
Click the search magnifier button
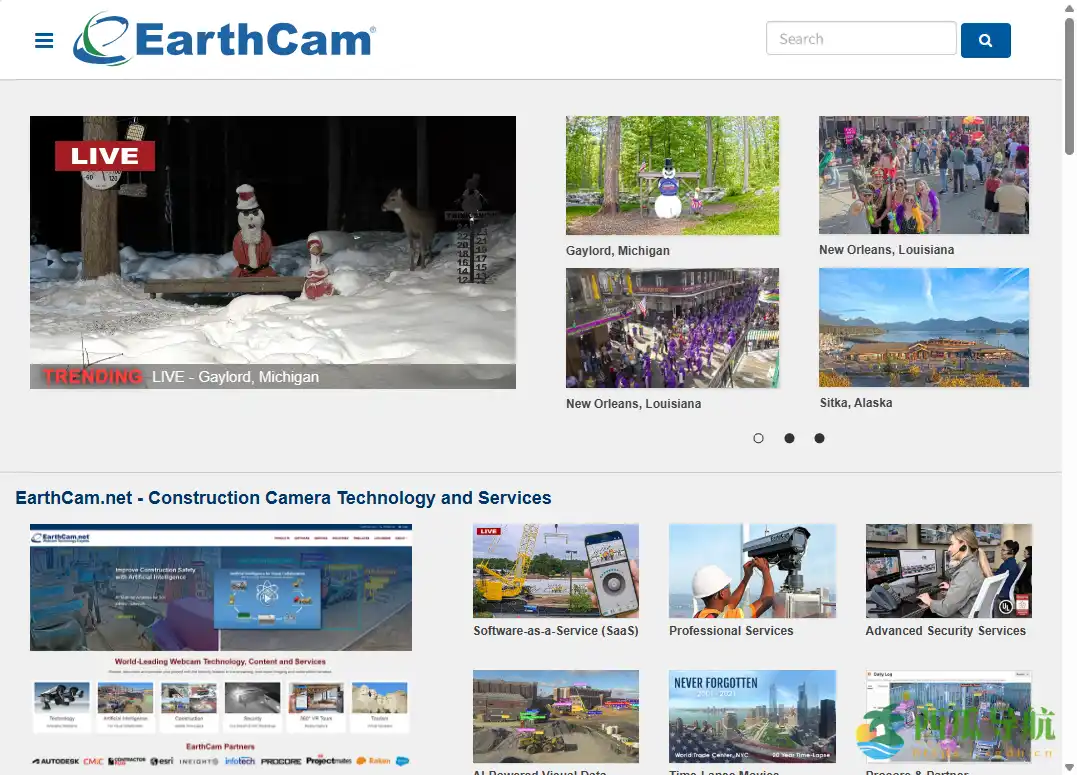pyautogui.click(x=985, y=40)
